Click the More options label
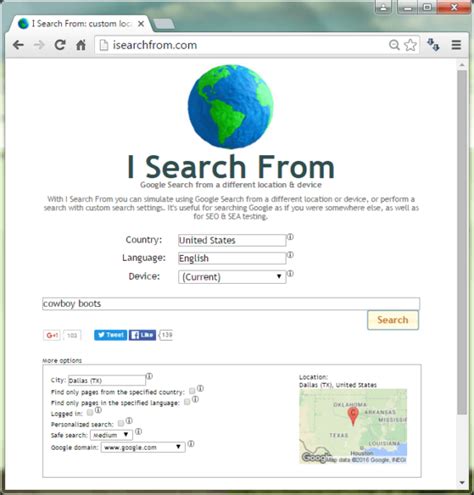474x495 pixels. tap(62, 360)
